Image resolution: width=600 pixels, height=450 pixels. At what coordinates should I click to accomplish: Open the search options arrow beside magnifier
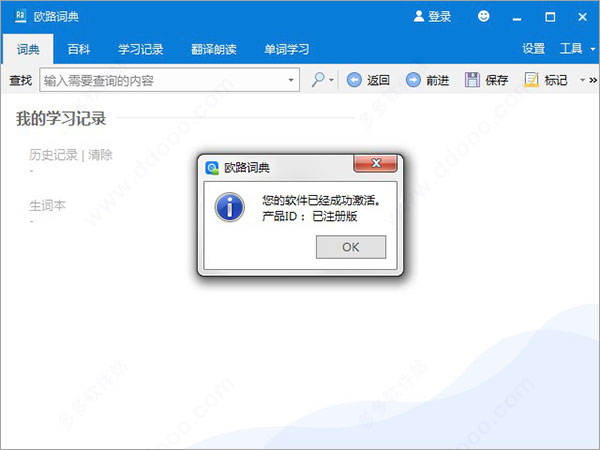(331, 80)
